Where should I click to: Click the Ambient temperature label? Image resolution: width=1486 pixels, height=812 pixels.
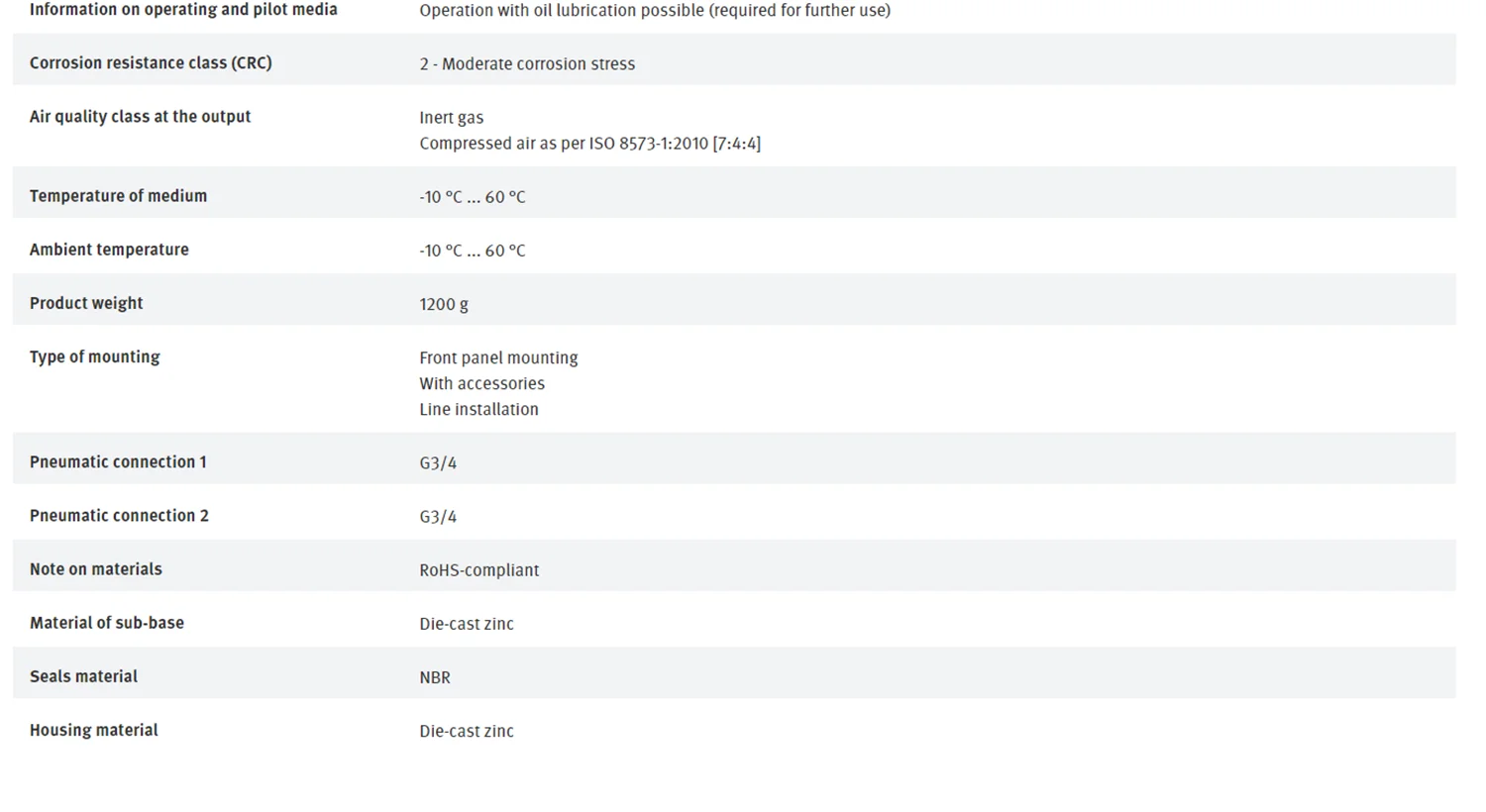pyautogui.click(x=109, y=249)
